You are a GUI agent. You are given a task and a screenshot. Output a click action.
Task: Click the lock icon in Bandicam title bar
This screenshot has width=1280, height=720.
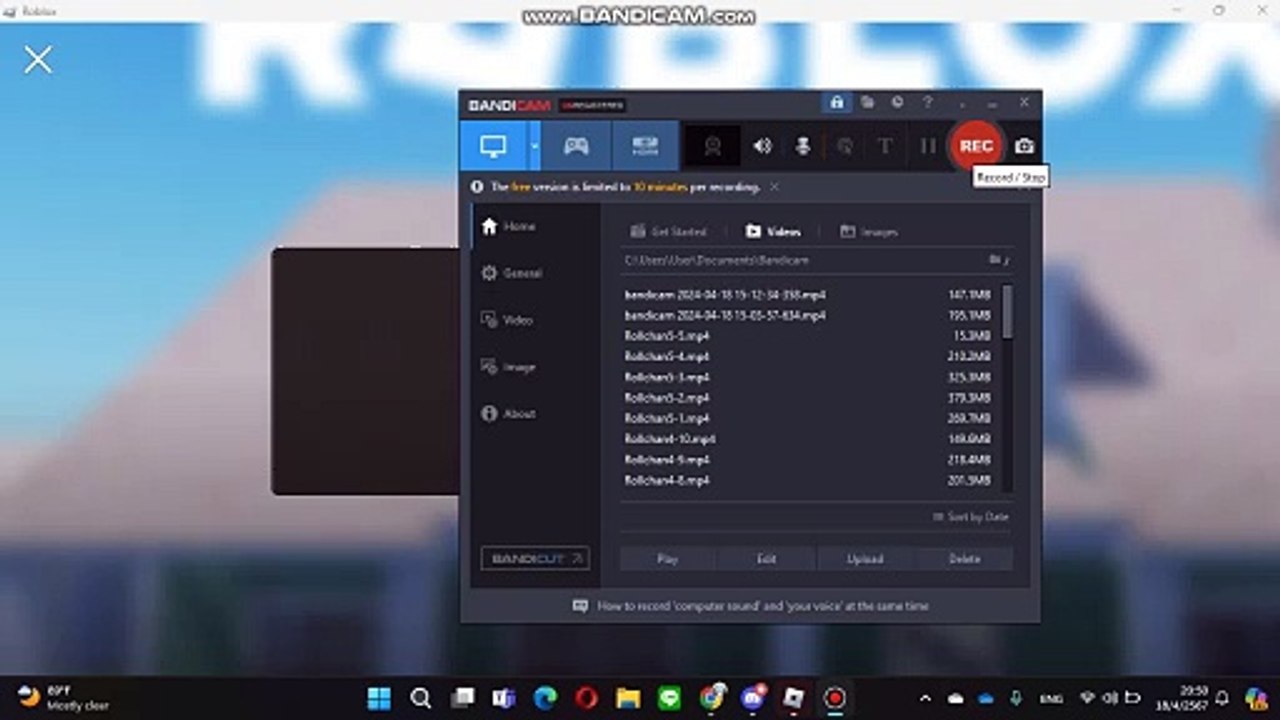(x=836, y=103)
